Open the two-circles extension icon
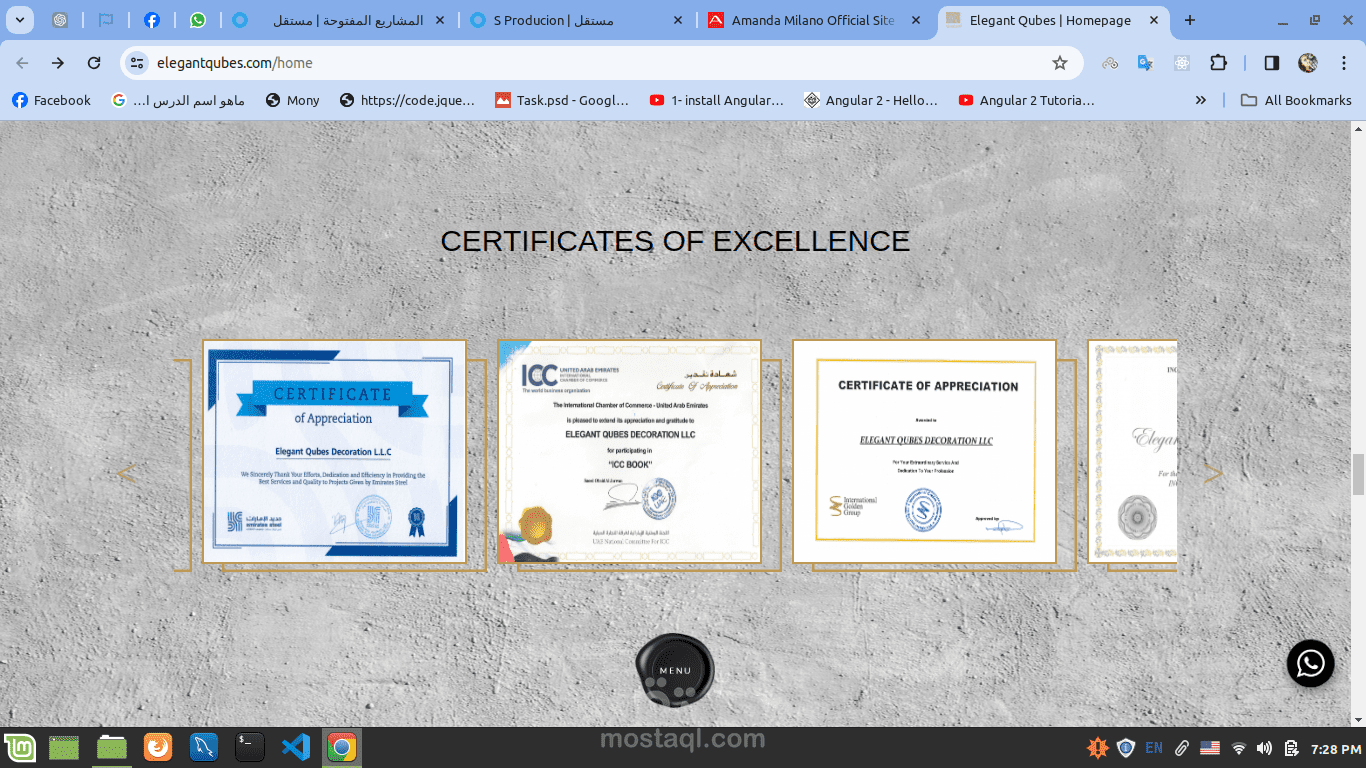Screen dimensions: 1366x768 pyautogui.click(x=1110, y=63)
